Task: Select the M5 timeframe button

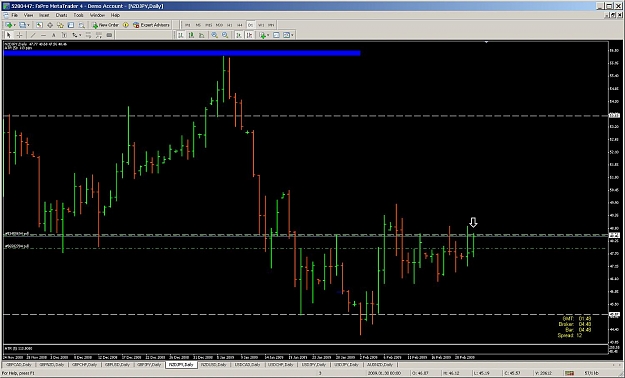Action: (198, 25)
